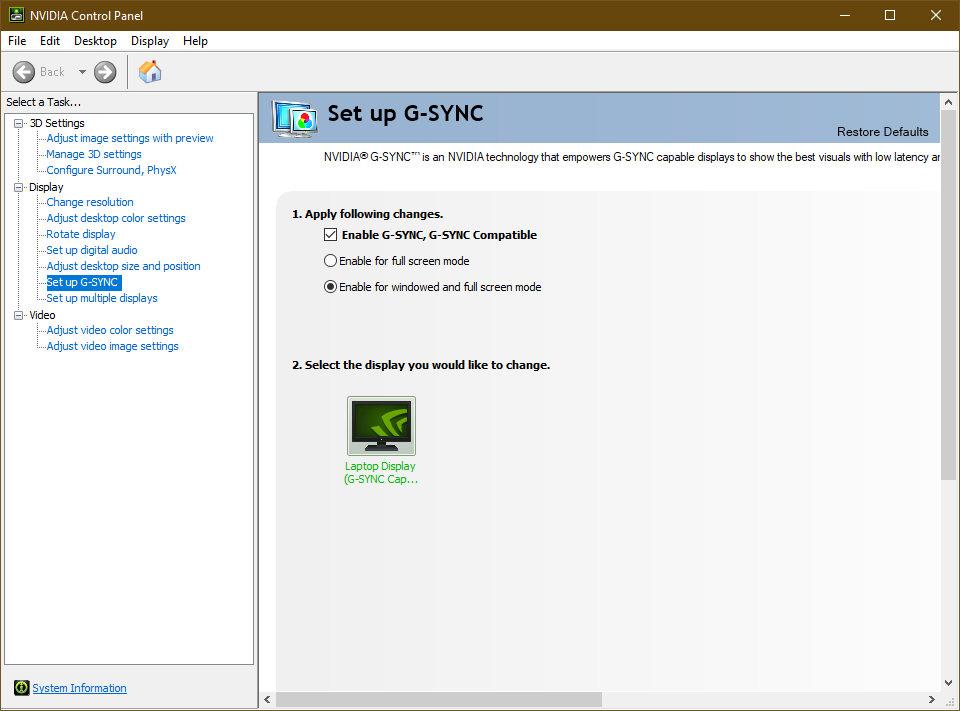Image resolution: width=960 pixels, height=711 pixels.
Task: Open the Home icon in toolbar
Action: pyautogui.click(x=150, y=72)
